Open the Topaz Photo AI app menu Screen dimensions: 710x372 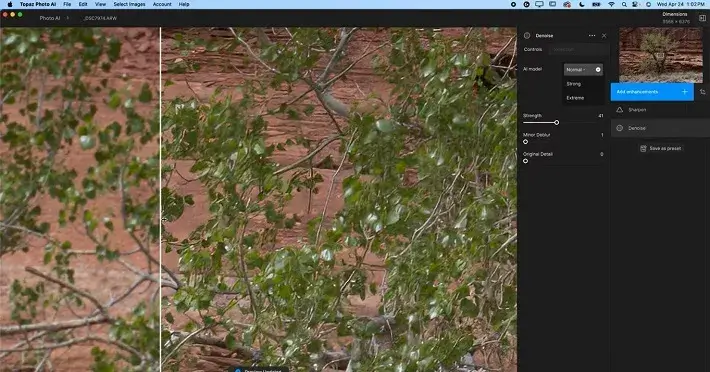[x=38, y=4]
